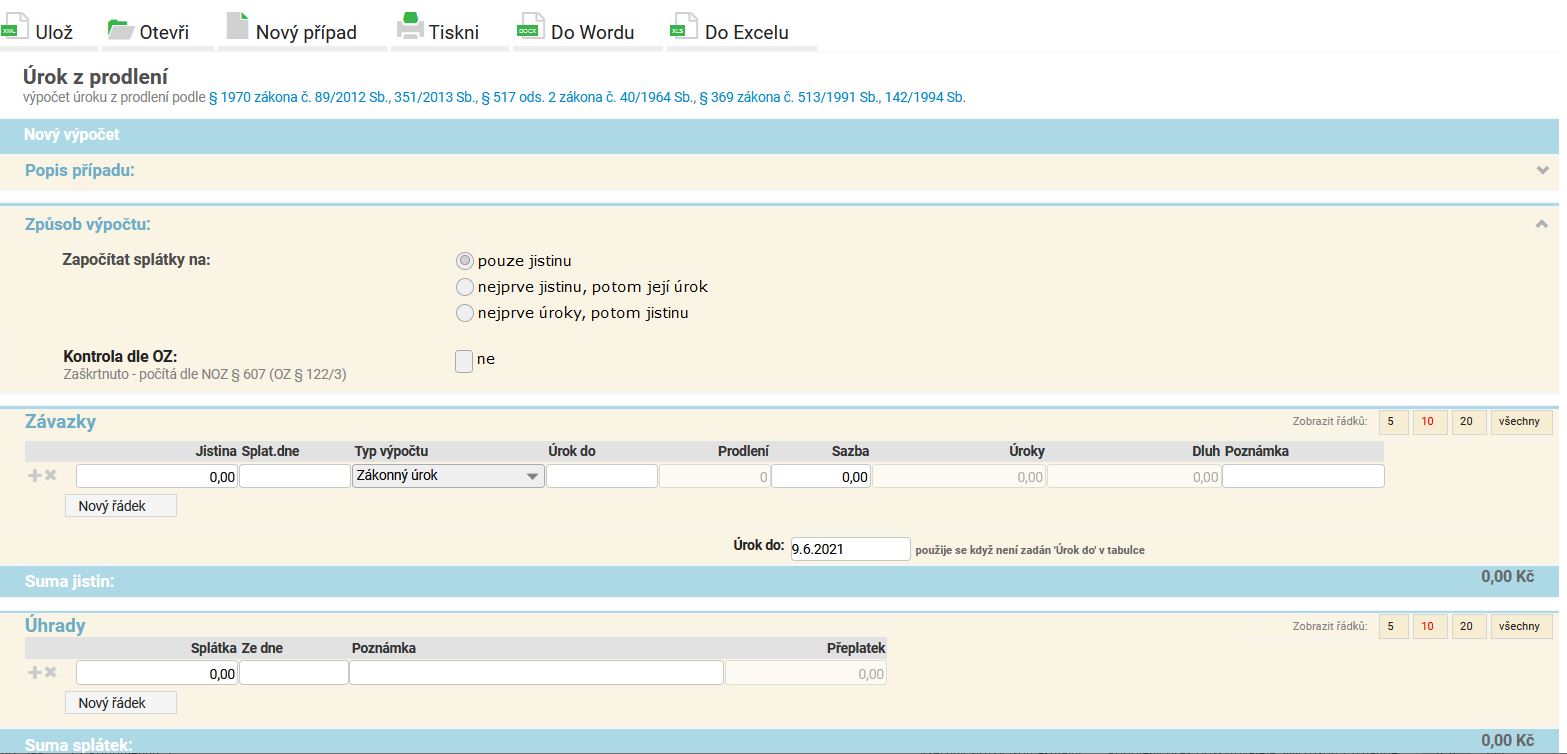The image size is (1567, 754).
Task: Print using the Tiskni printer icon
Action: pyautogui.click(x=410, y=26)
